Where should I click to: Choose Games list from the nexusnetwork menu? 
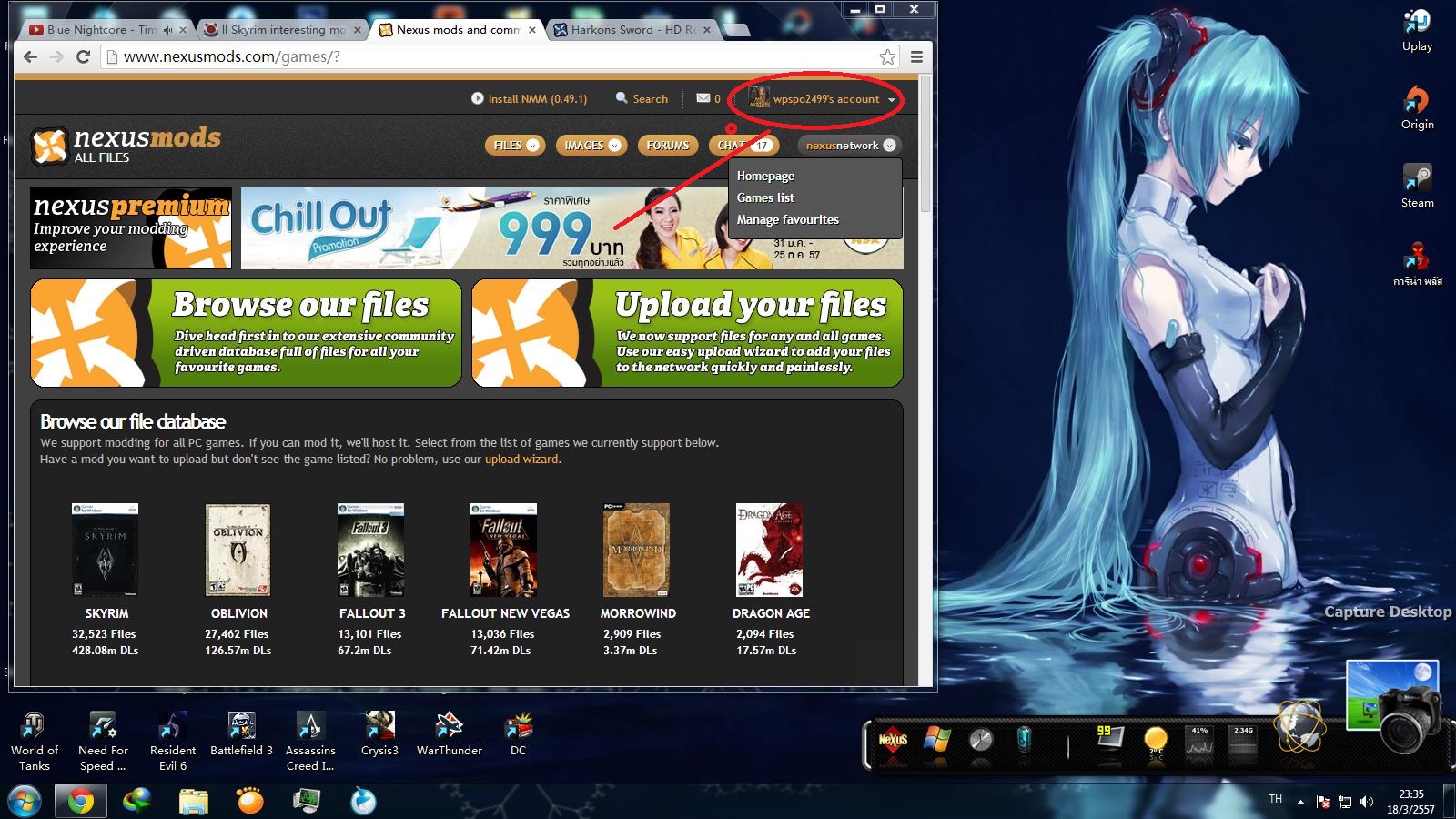[x=765, y=197]
